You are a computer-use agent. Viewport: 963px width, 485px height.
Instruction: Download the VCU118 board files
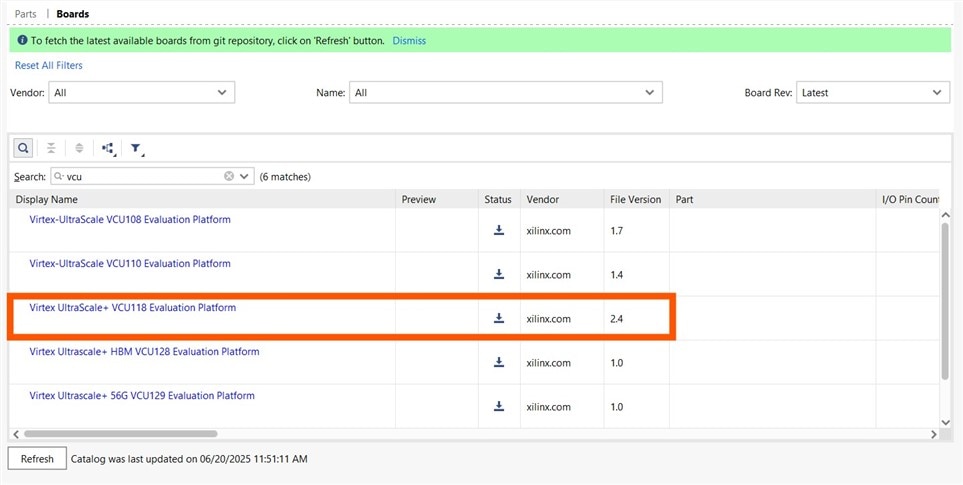coord(499,319)
